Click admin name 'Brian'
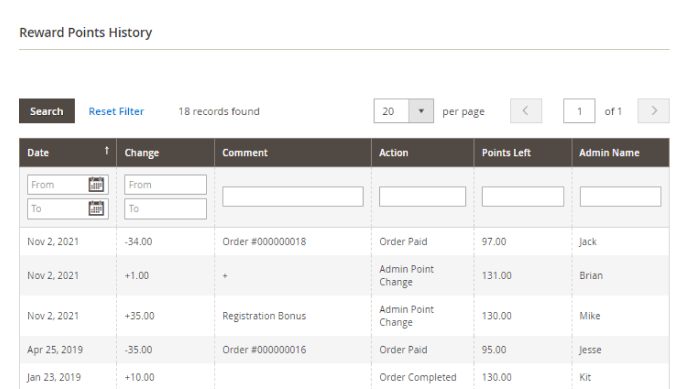 tap(591, 276)
